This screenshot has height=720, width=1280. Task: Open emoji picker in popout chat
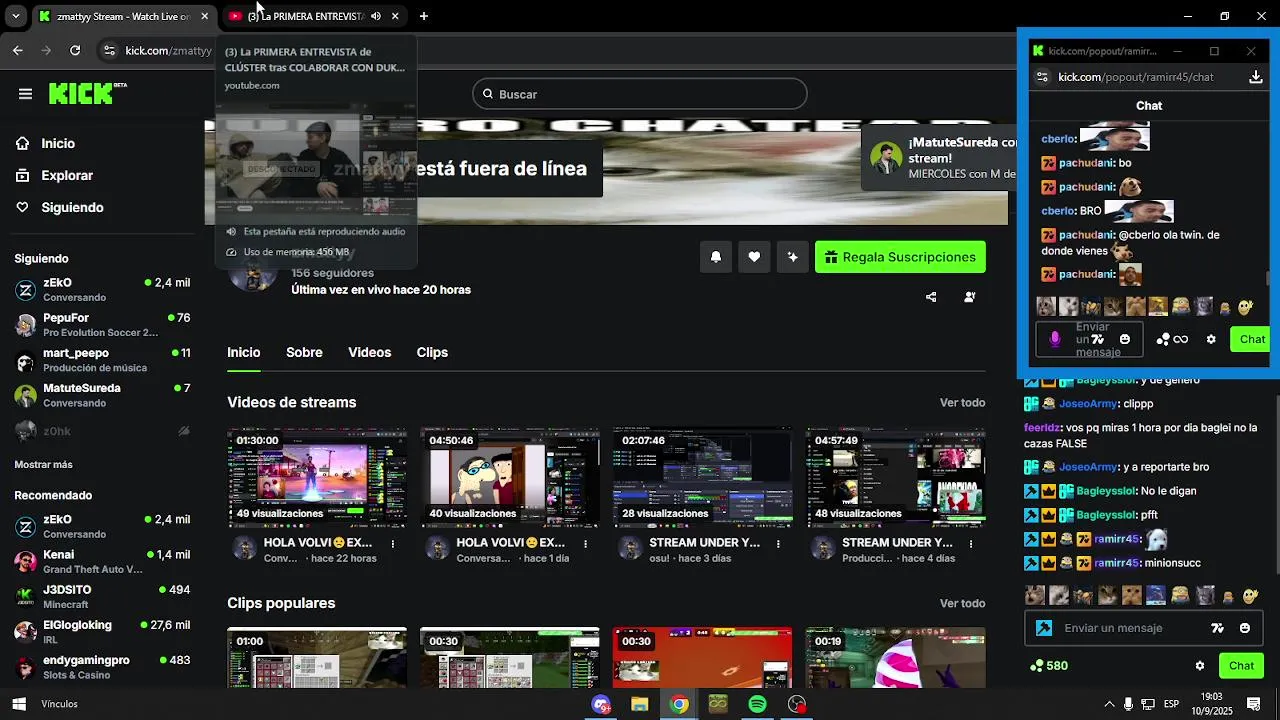pos(1125,339)
